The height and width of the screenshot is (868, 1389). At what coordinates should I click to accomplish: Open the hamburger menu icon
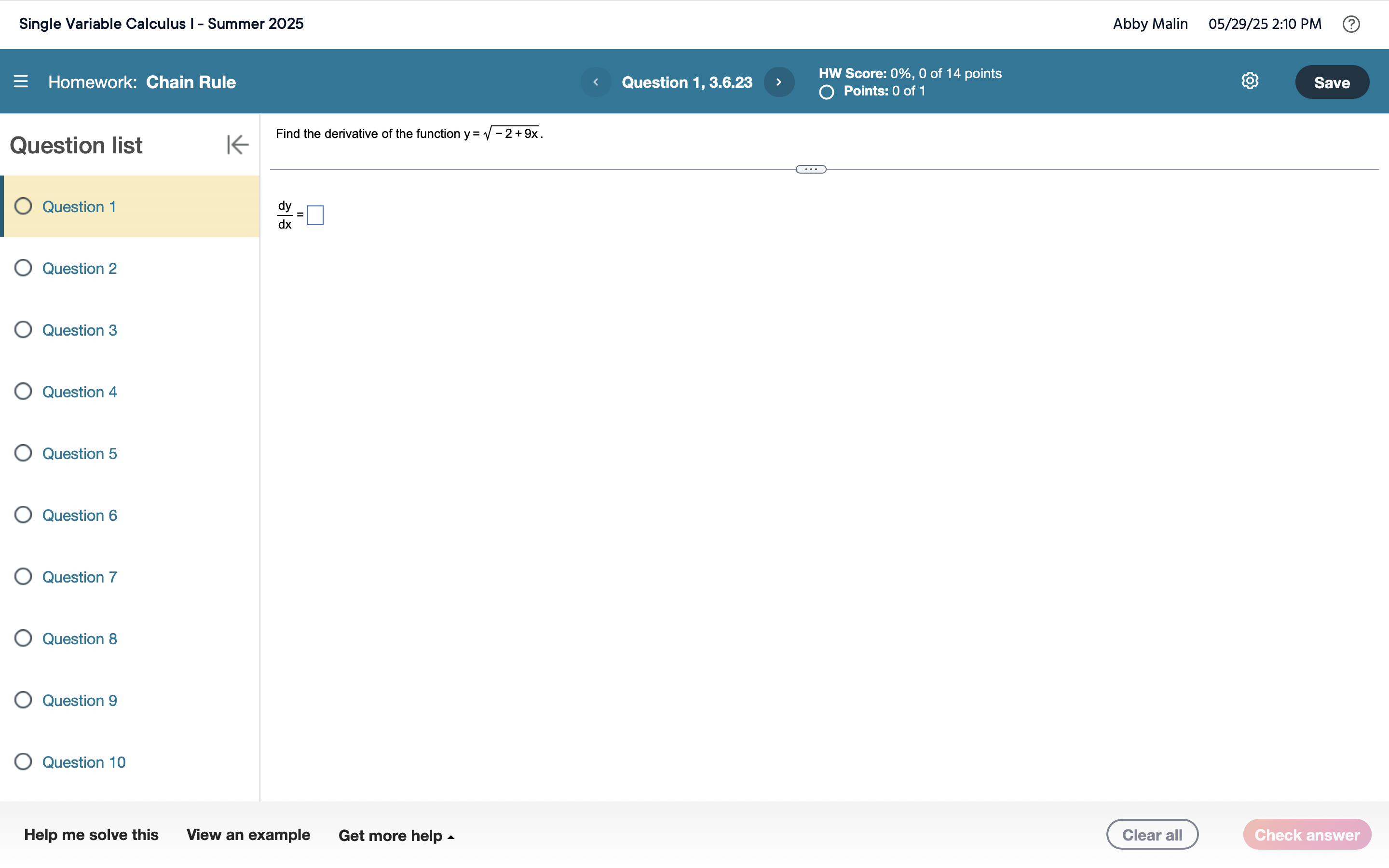pos(21,81)
